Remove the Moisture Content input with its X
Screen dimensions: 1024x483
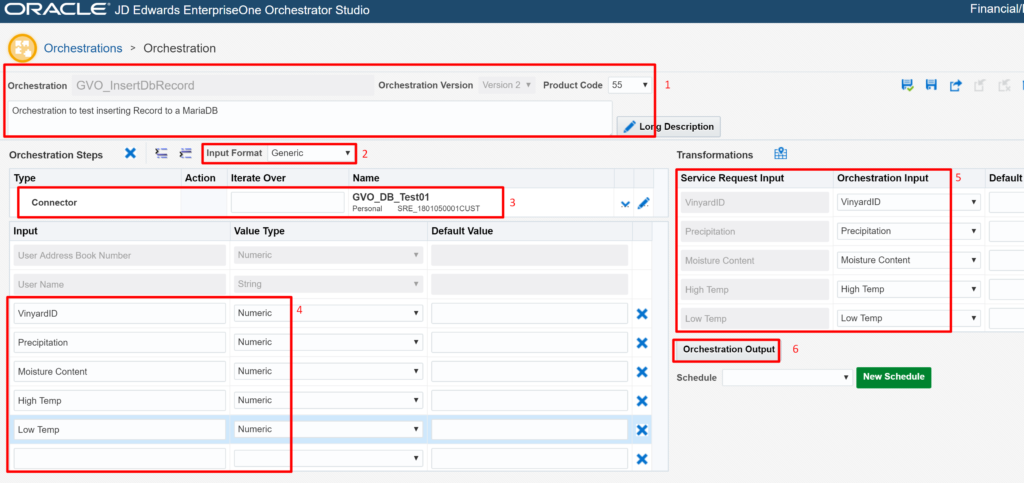click(642, 371)
